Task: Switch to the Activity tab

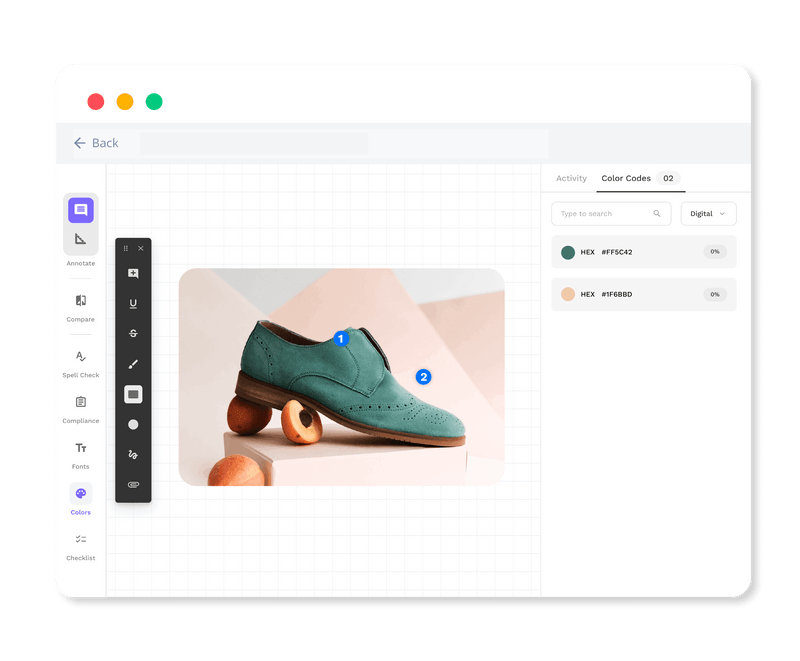Action: point(571,178)
